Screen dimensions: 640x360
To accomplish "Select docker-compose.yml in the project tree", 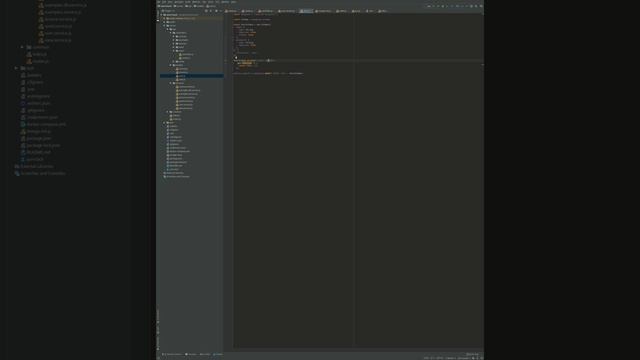I will (179, 151).
